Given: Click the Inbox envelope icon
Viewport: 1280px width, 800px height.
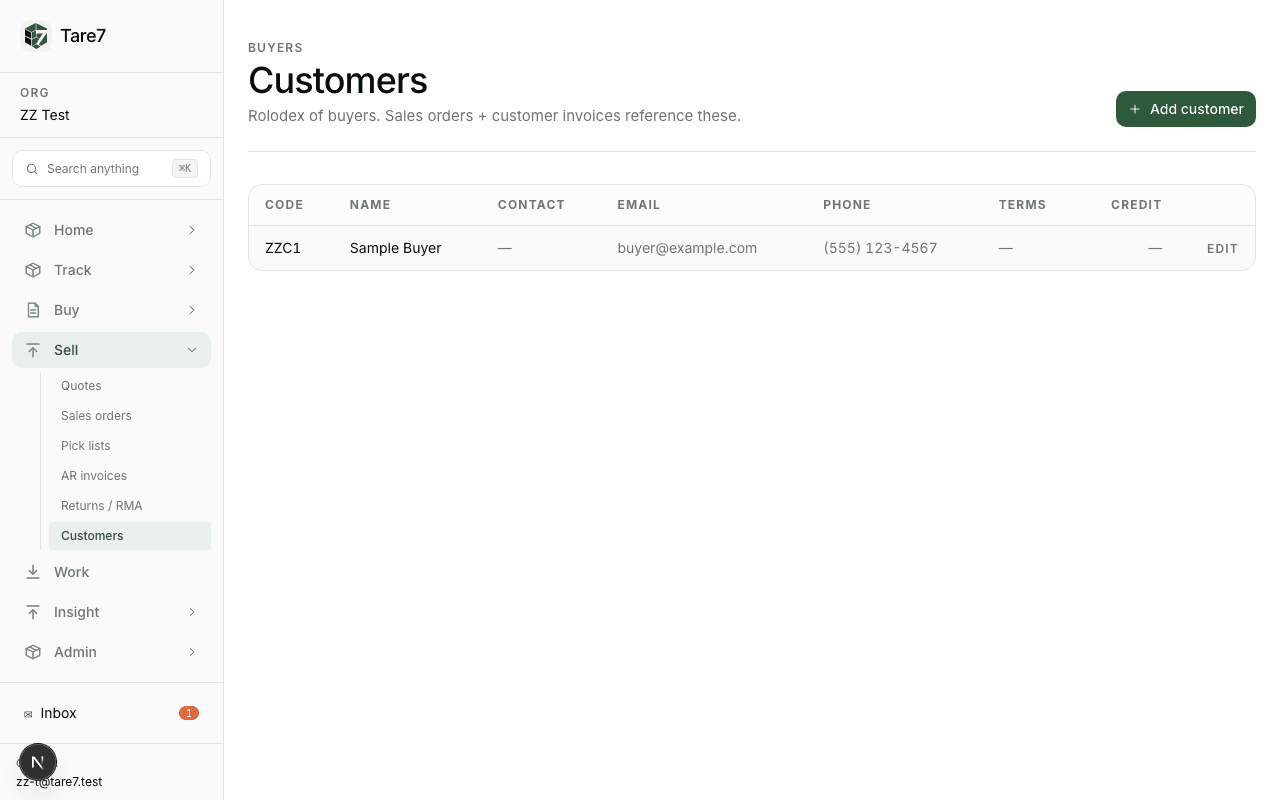Looking at the screenshot, I should (28, 714).
